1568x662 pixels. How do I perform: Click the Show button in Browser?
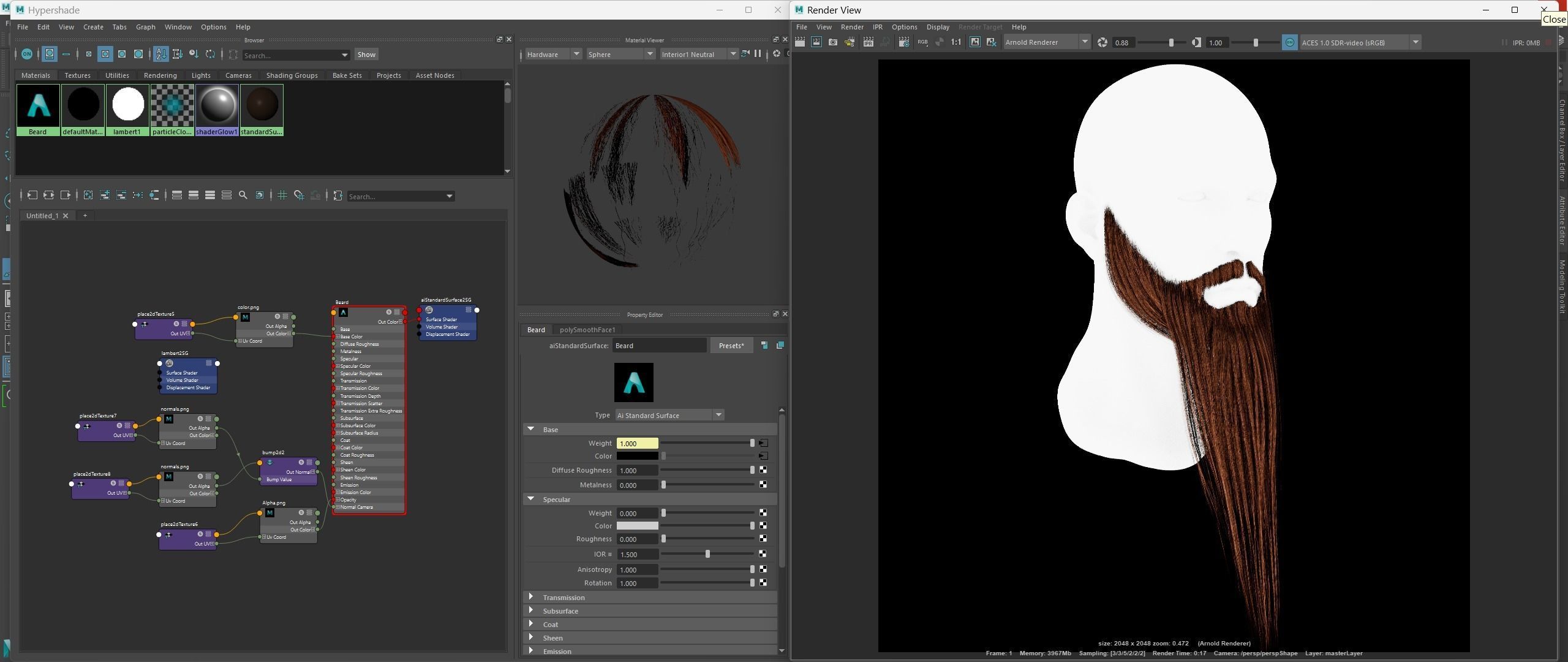pyautogui.click(x=366, y=55)
